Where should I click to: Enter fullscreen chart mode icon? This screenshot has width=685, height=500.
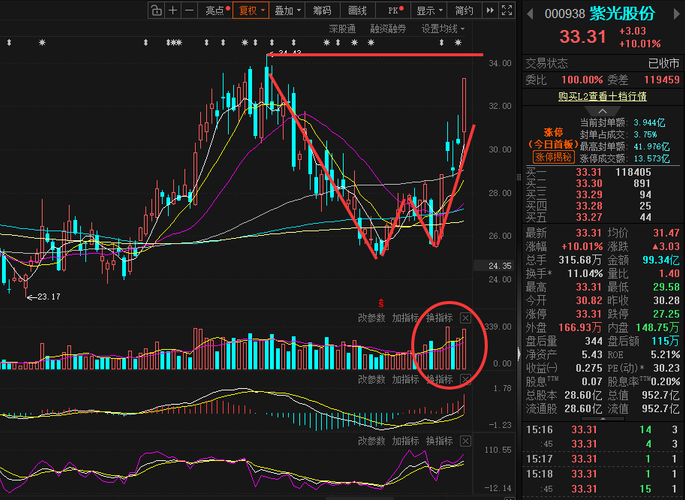507,10
